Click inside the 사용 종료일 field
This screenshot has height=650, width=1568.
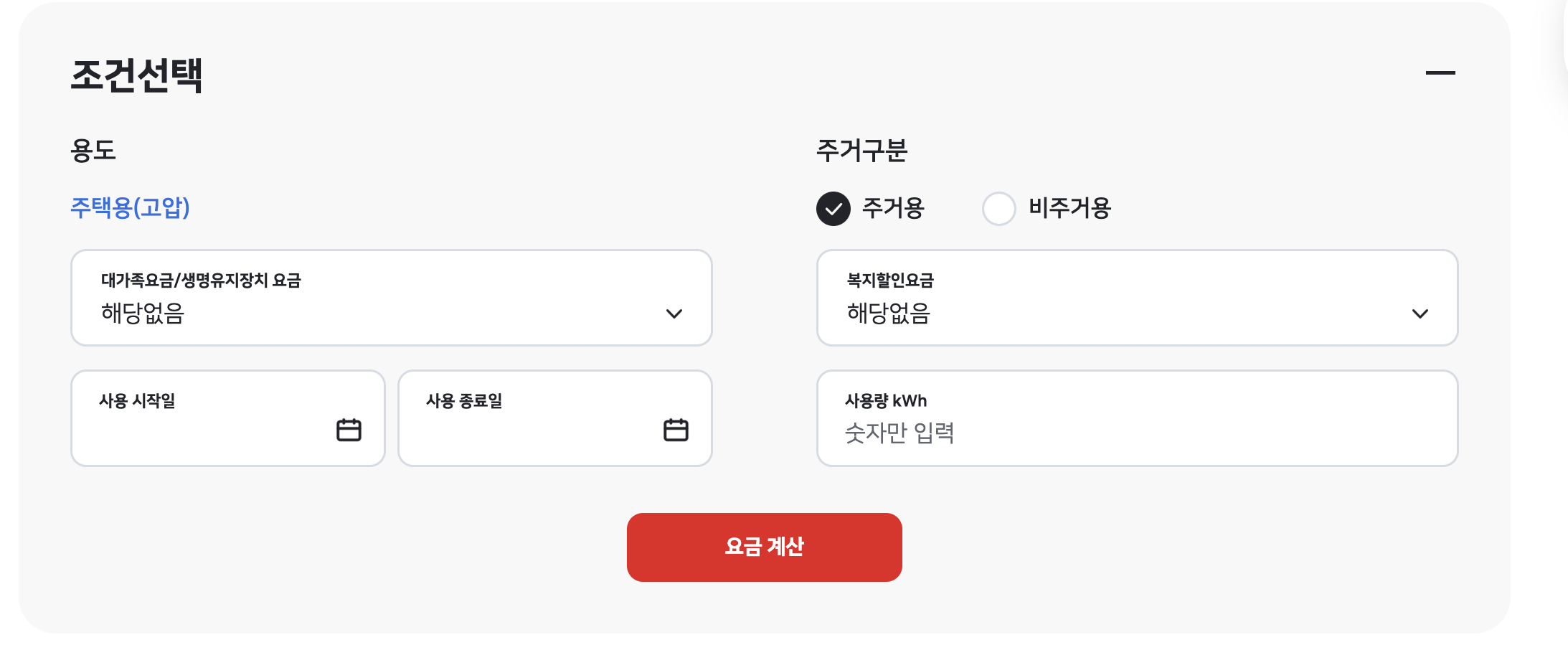545,418
